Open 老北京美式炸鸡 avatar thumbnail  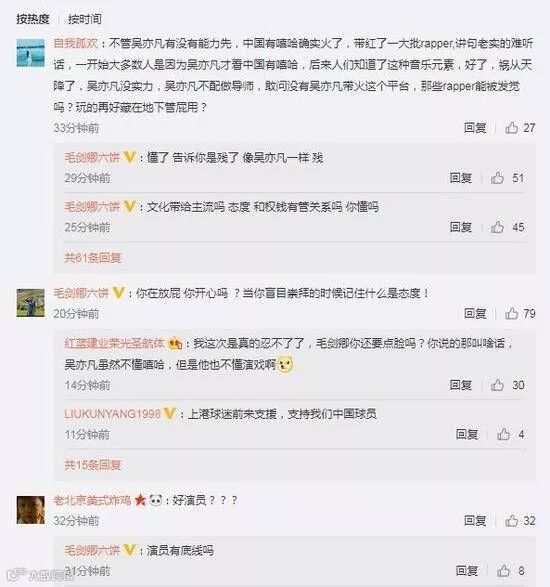click(x=31, y=510)
